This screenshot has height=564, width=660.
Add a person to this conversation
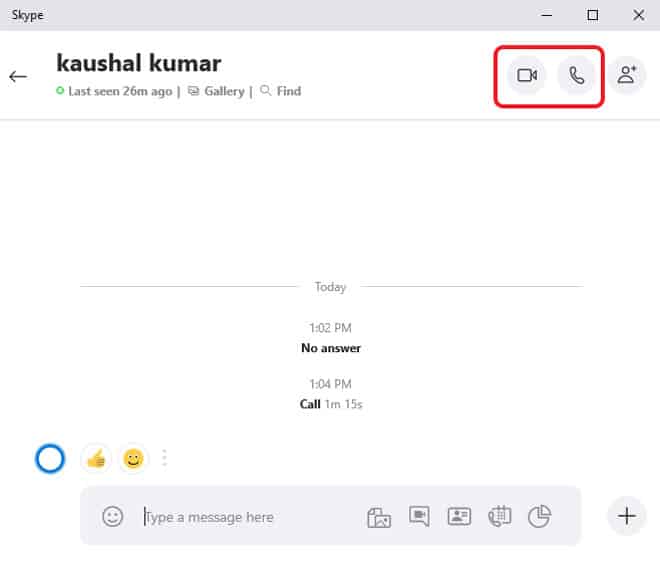[x=627, y=75]
